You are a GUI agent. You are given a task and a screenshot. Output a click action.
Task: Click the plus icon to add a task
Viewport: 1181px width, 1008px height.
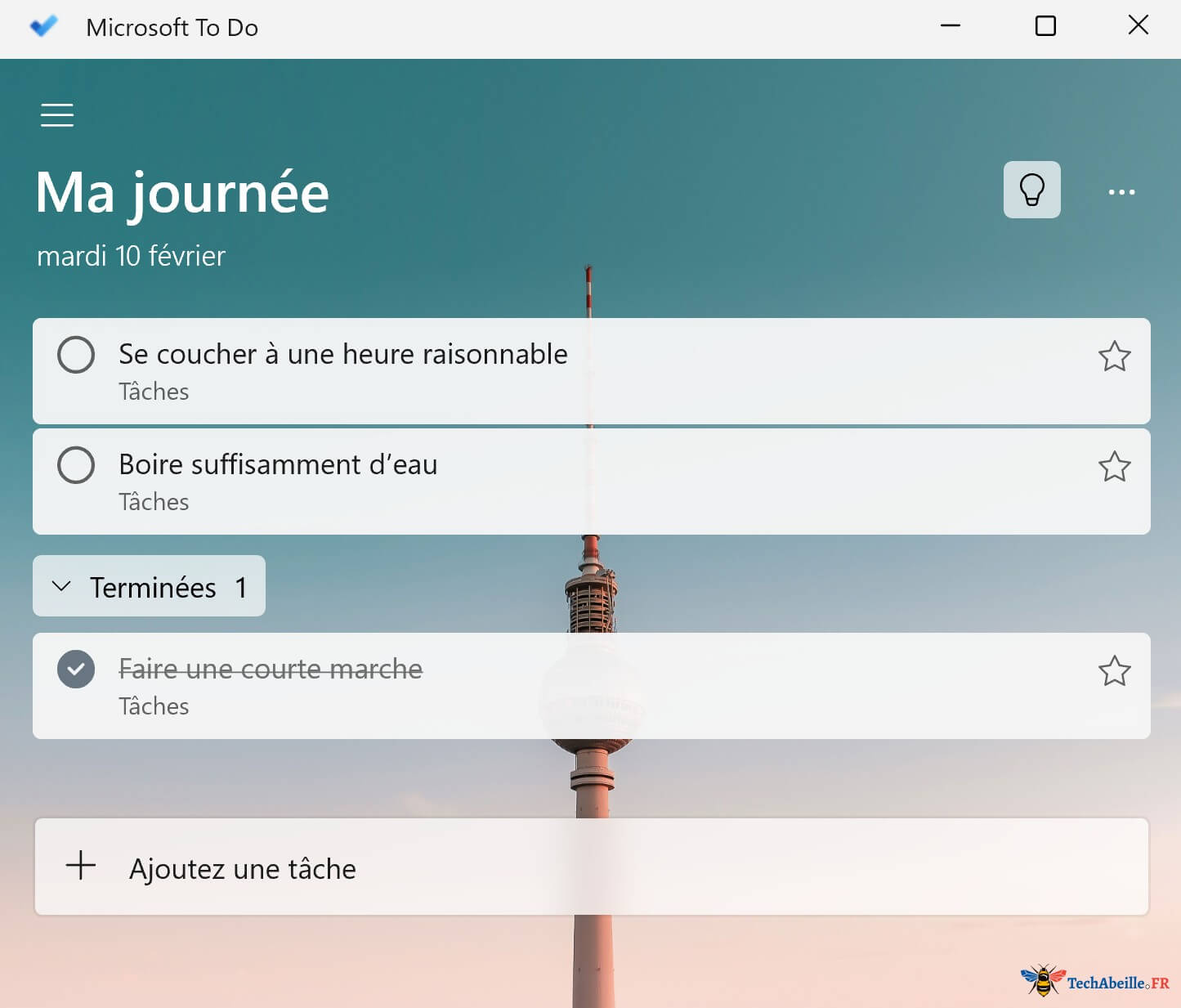81,867
